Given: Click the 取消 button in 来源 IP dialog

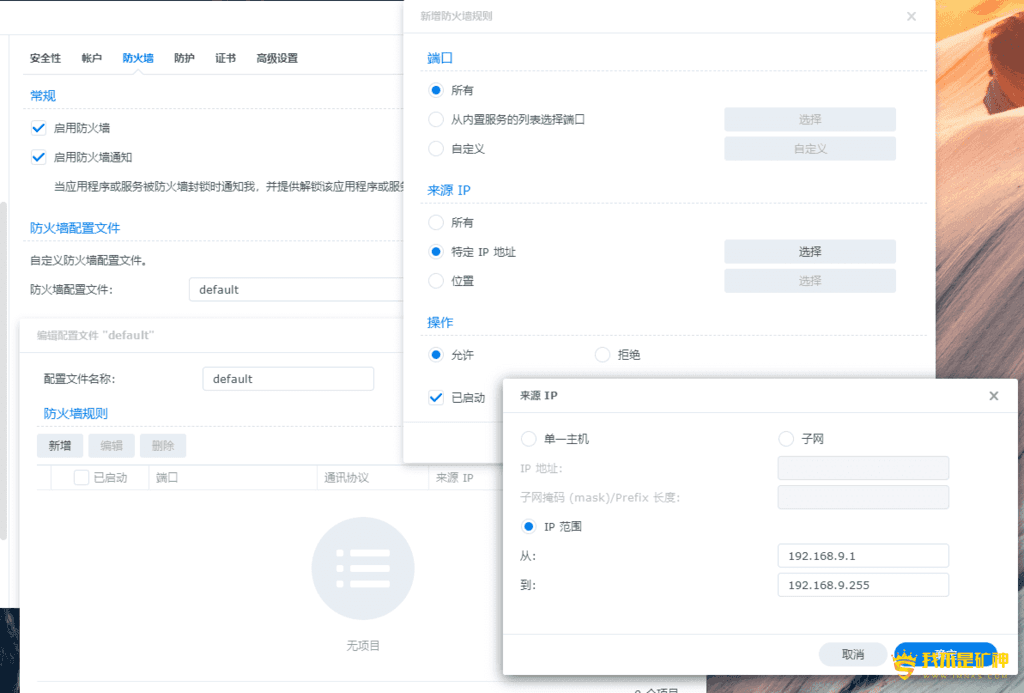Looking at the screenshot, I should 852,653.
